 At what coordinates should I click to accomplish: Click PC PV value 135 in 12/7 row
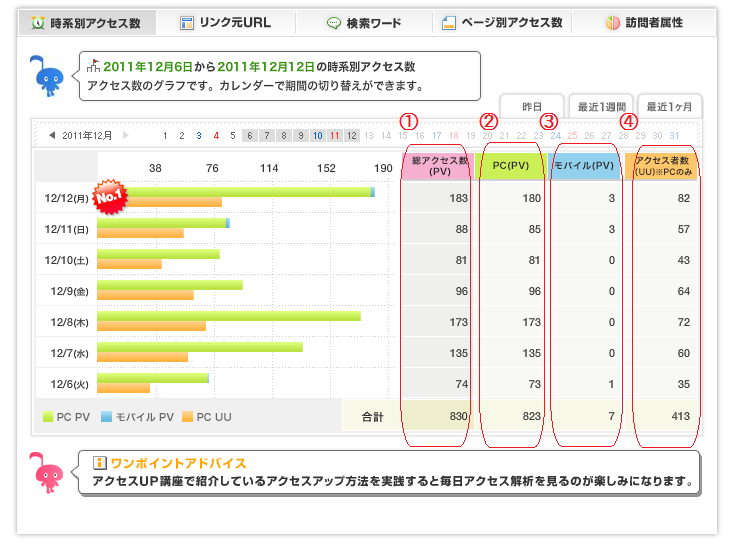tap(531, 353)
